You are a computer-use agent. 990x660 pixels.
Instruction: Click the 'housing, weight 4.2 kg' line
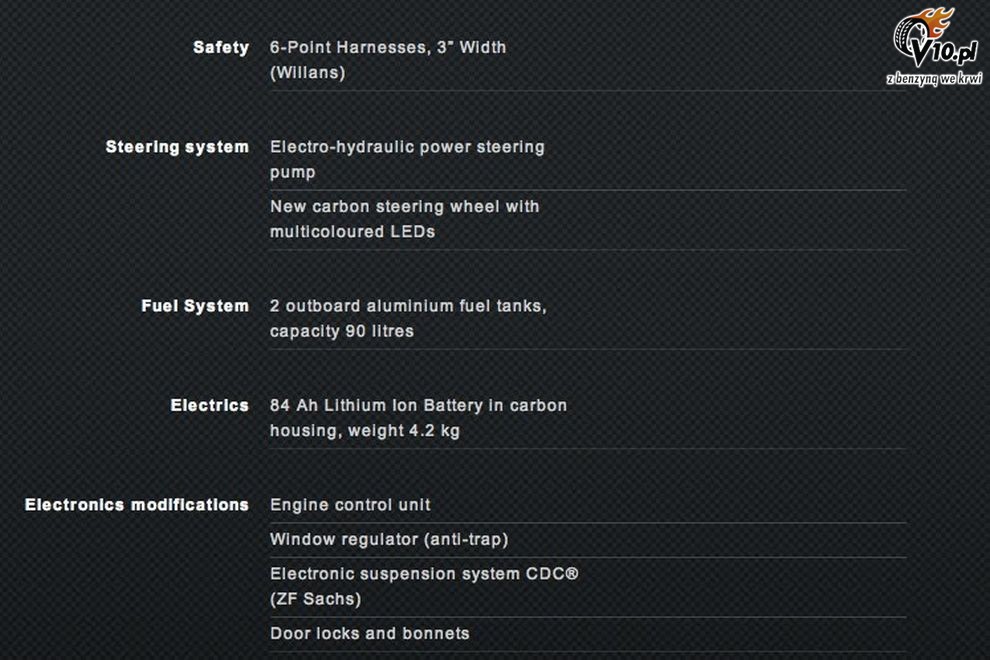[365, 431]
